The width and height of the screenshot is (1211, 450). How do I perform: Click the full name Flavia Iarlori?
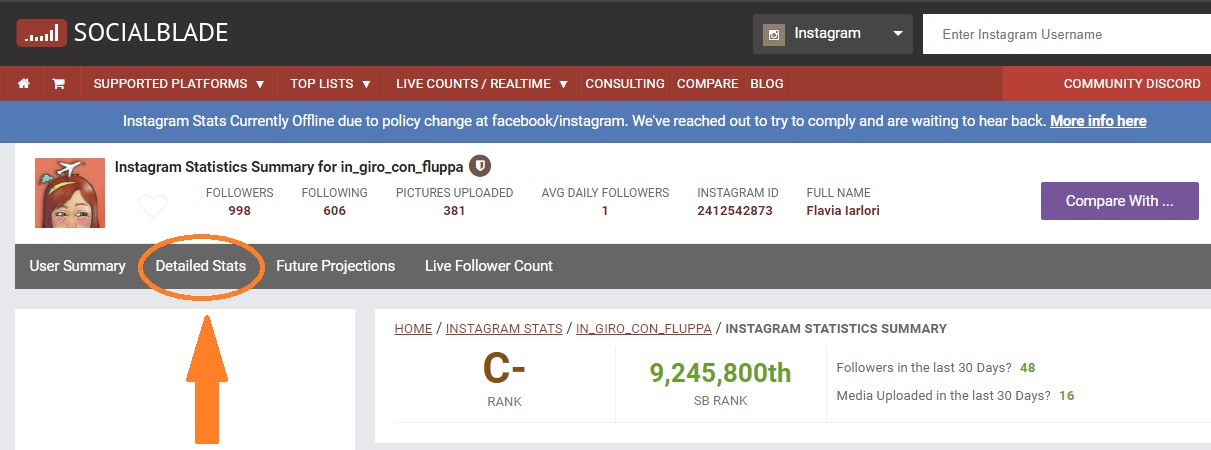click(x=843, y=211)
